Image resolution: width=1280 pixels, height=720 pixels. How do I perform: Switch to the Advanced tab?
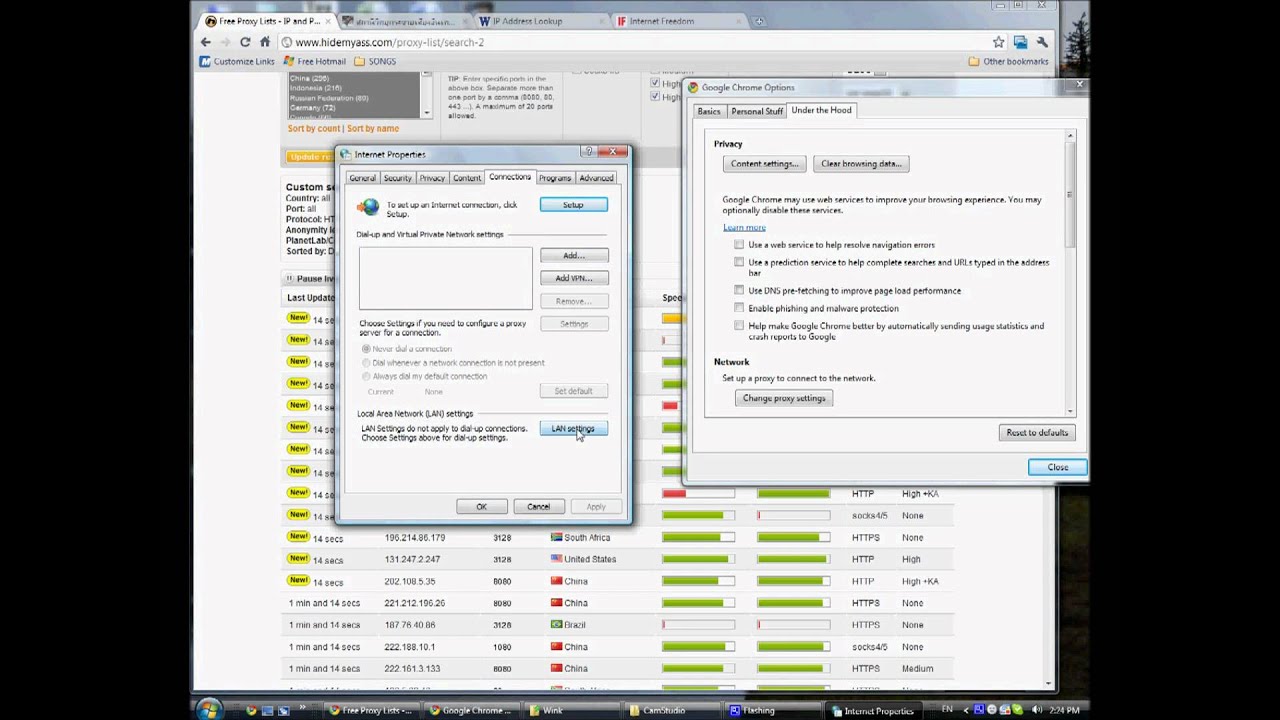point(596,178)
